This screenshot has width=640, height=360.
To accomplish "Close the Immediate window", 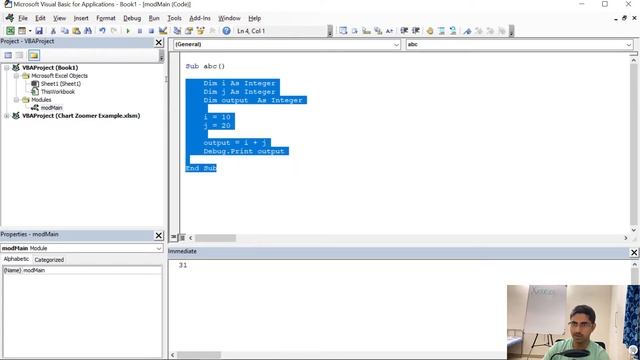I will (634, 253).
